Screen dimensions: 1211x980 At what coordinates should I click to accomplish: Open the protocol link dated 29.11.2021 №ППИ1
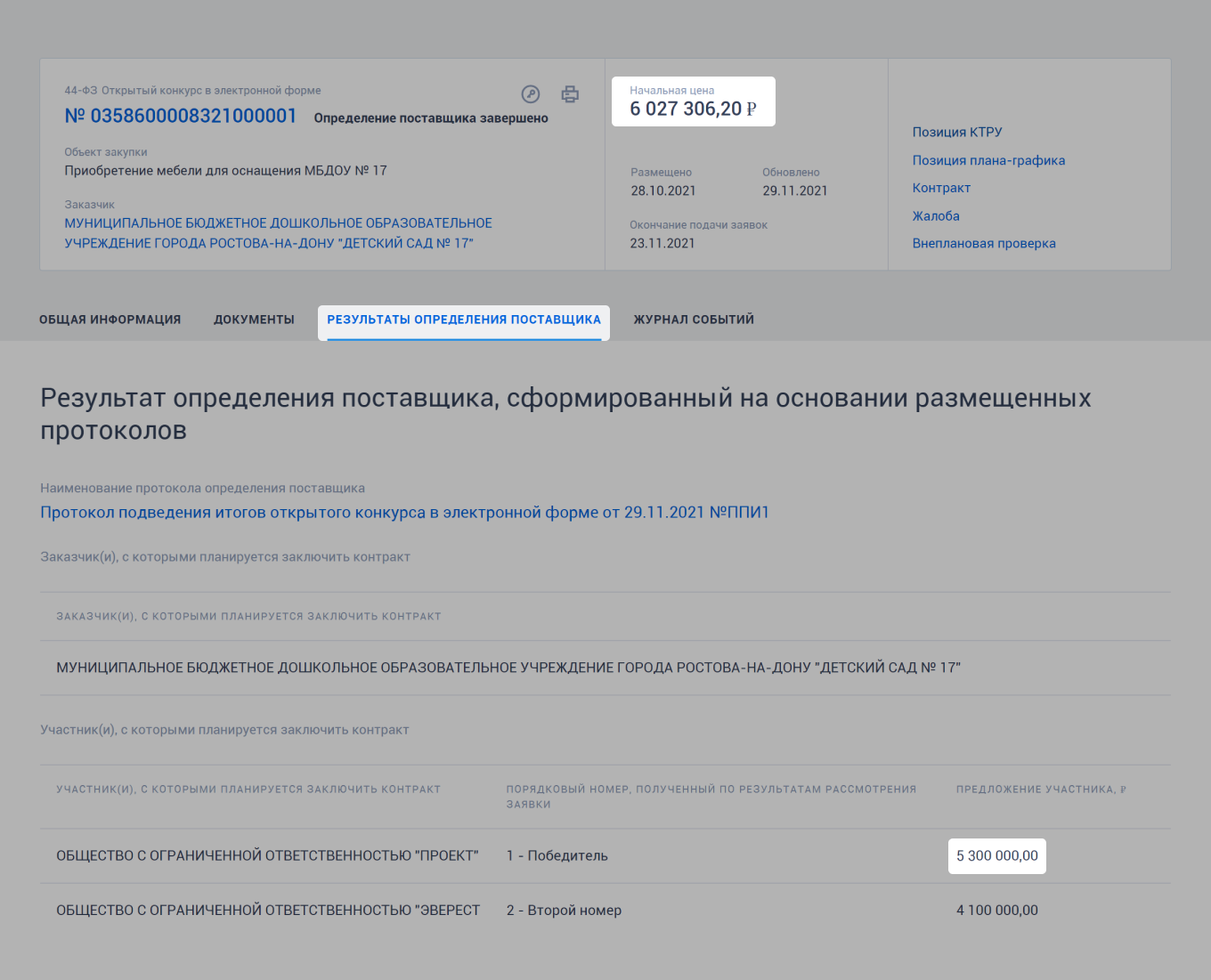point(404,513)
